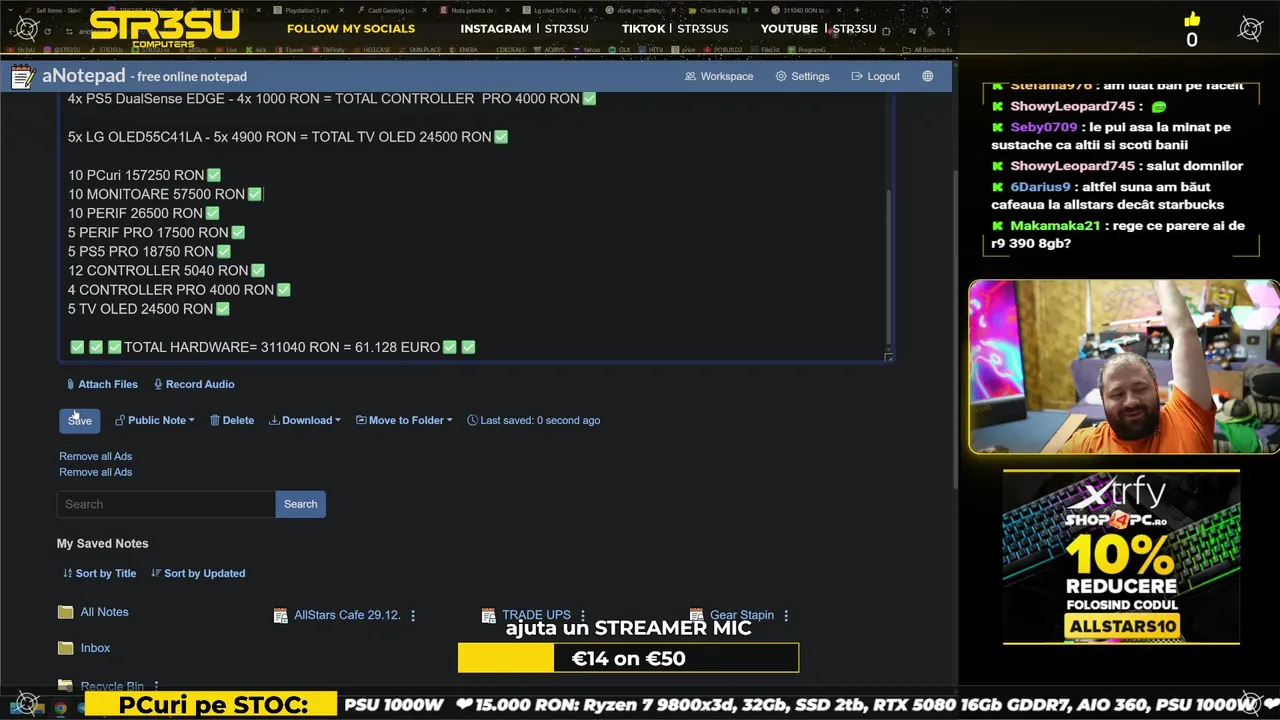Image resolution: width=1280 pixels, height=720 pixels.
Task: Expand the Move to Folder dropdown
Action: click(404, 420)
